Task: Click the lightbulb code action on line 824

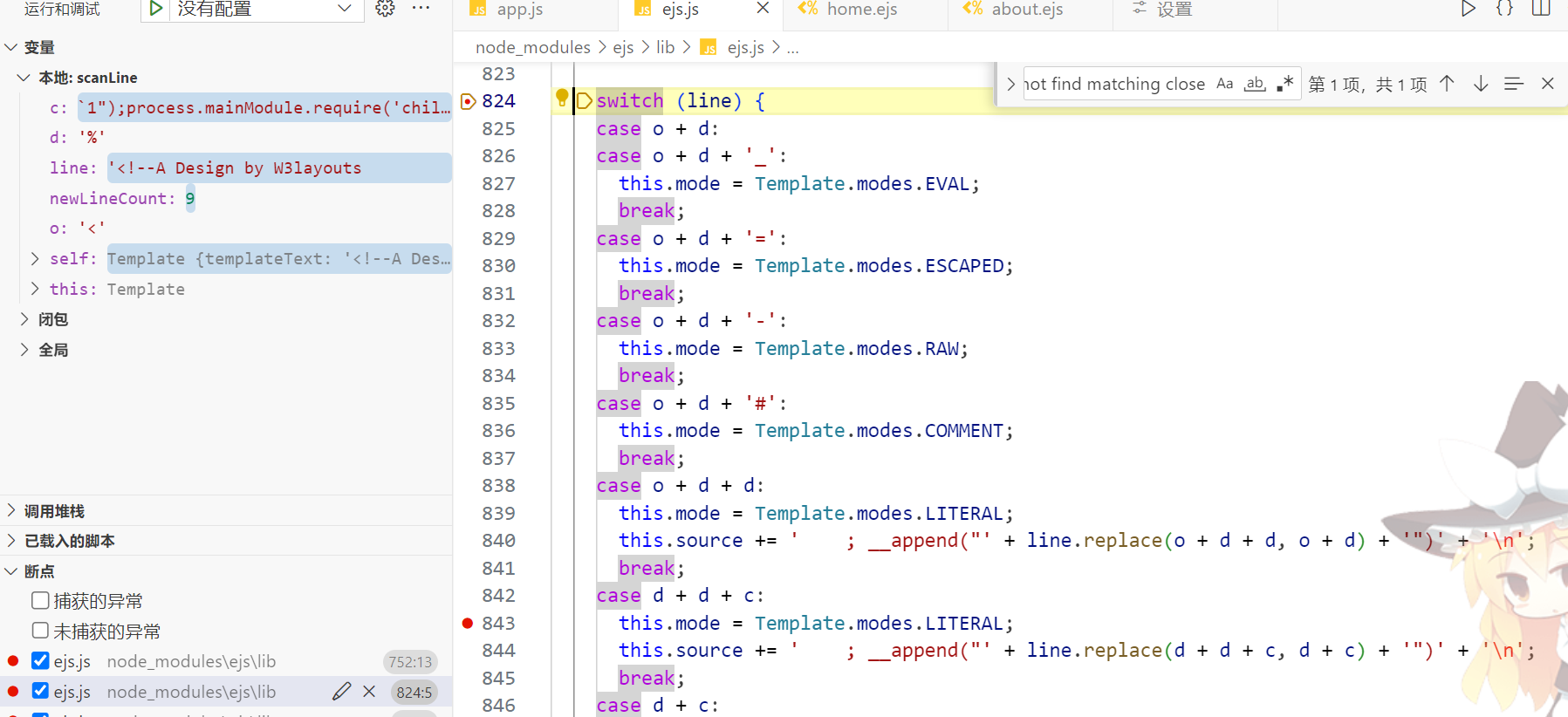Action: click(562, 98)
